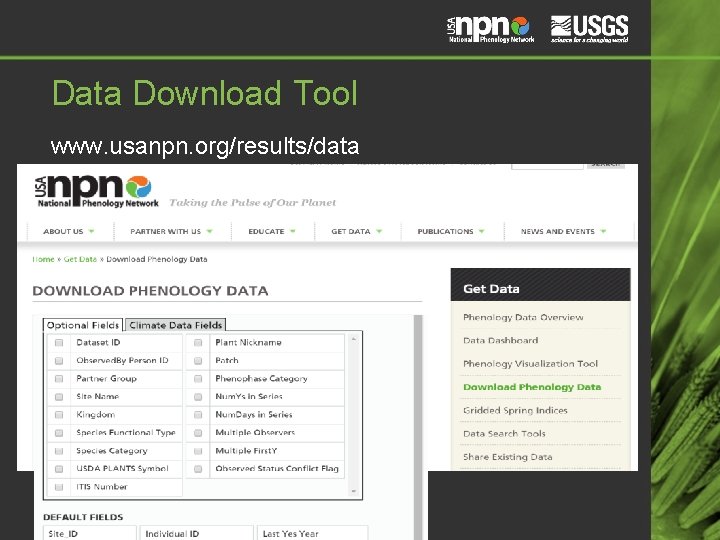Open the News and Events menu
This screenshot has height=540, width=720.
click(558, 231)
